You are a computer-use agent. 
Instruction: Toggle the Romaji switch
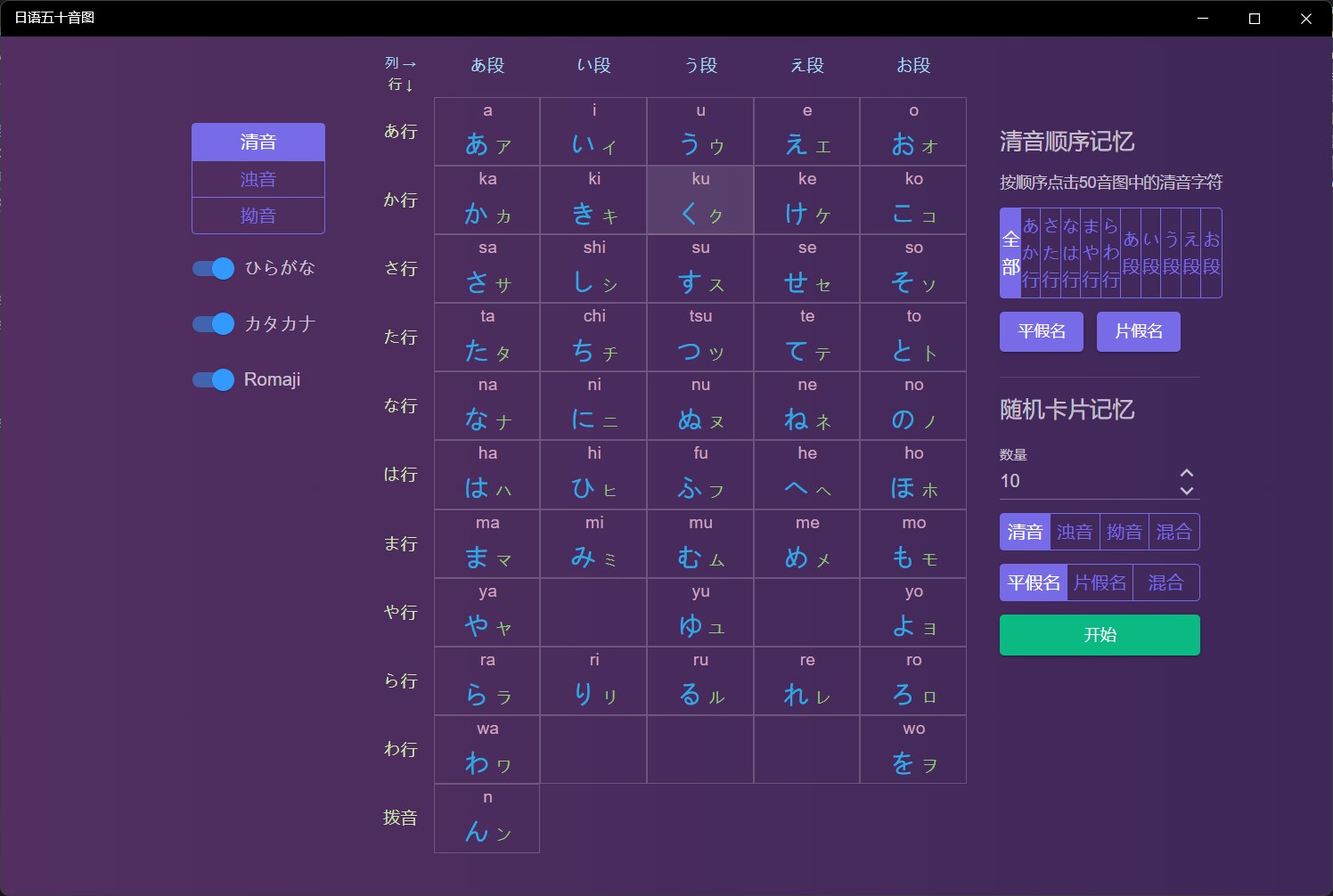(x=213, y=379)
